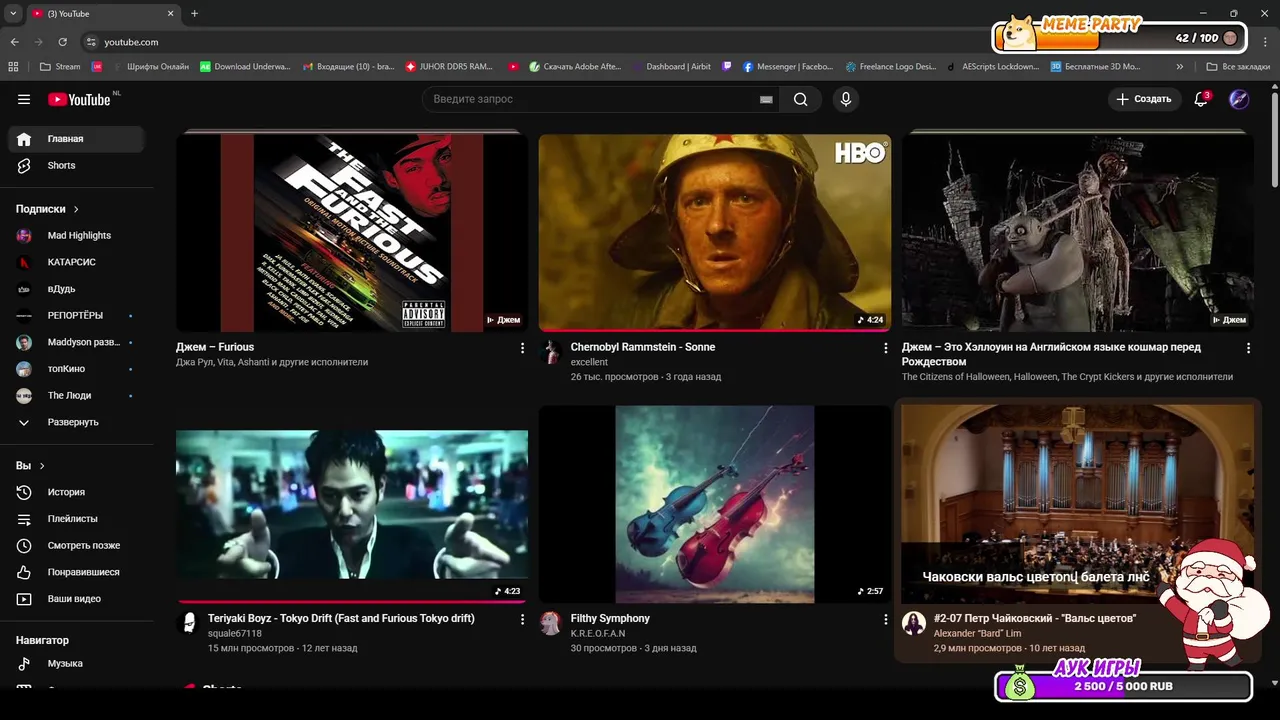Open more options for Джем Хэллоуин mix
Screen dimensions: 1280x720
[x=1248, y=348]
